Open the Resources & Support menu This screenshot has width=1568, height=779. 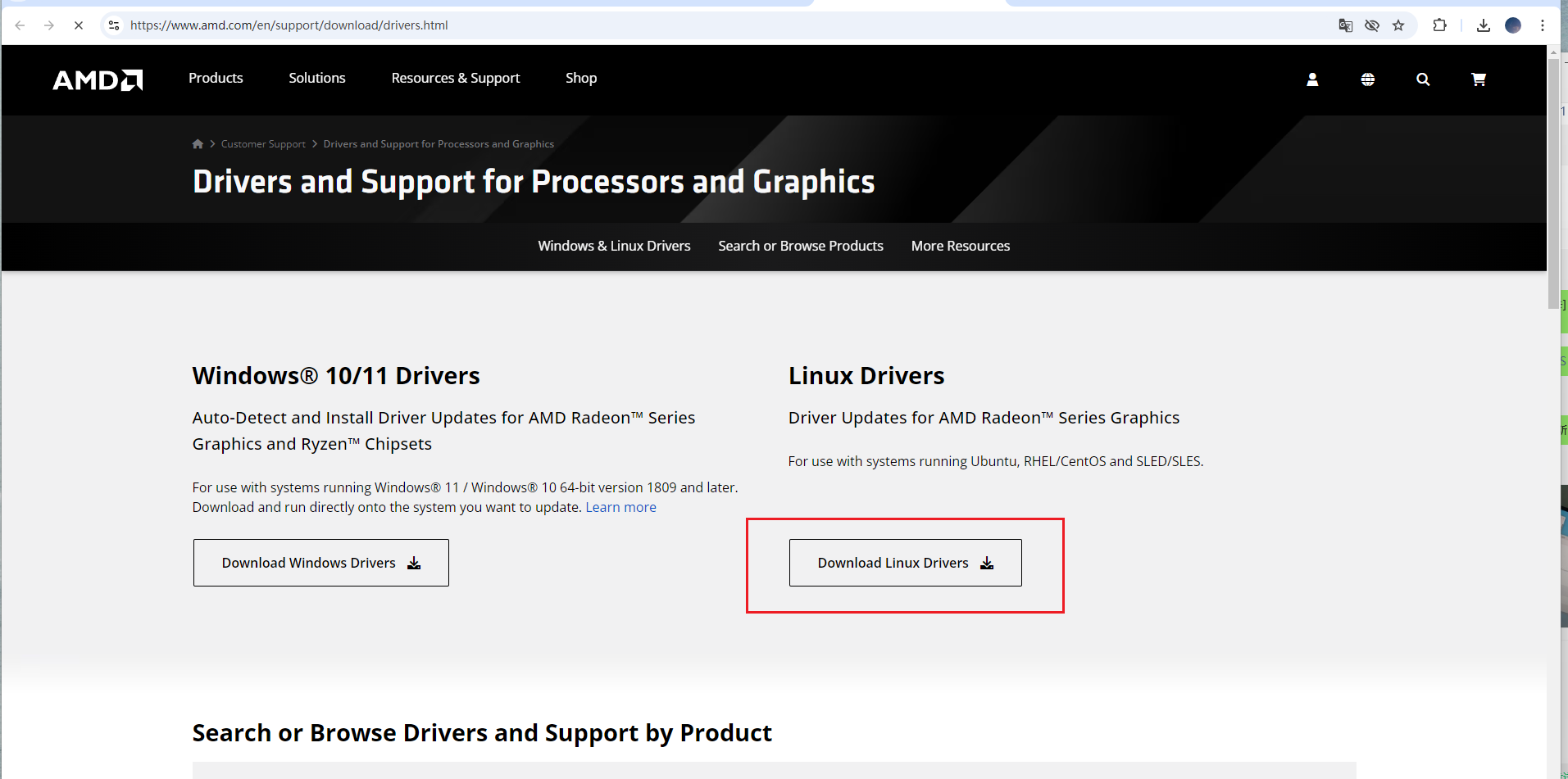[x=456, y=78]
